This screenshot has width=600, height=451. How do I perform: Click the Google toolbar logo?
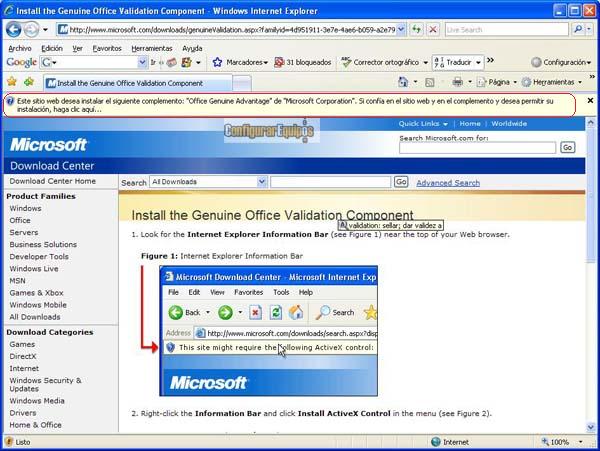pos(21,62)
